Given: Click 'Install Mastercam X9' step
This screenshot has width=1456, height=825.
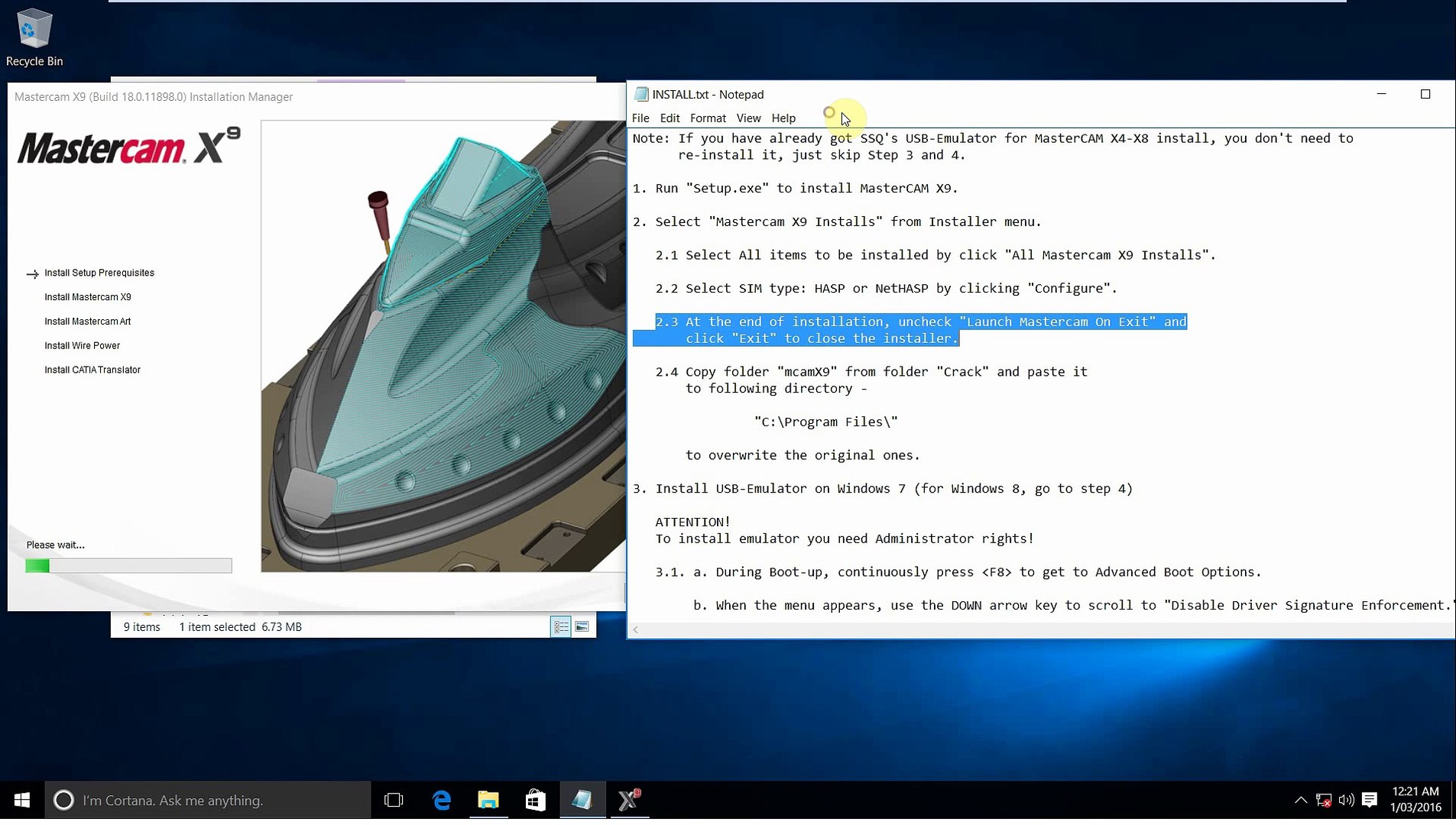Looking at the screenshot, I should [x=88, y=297].
